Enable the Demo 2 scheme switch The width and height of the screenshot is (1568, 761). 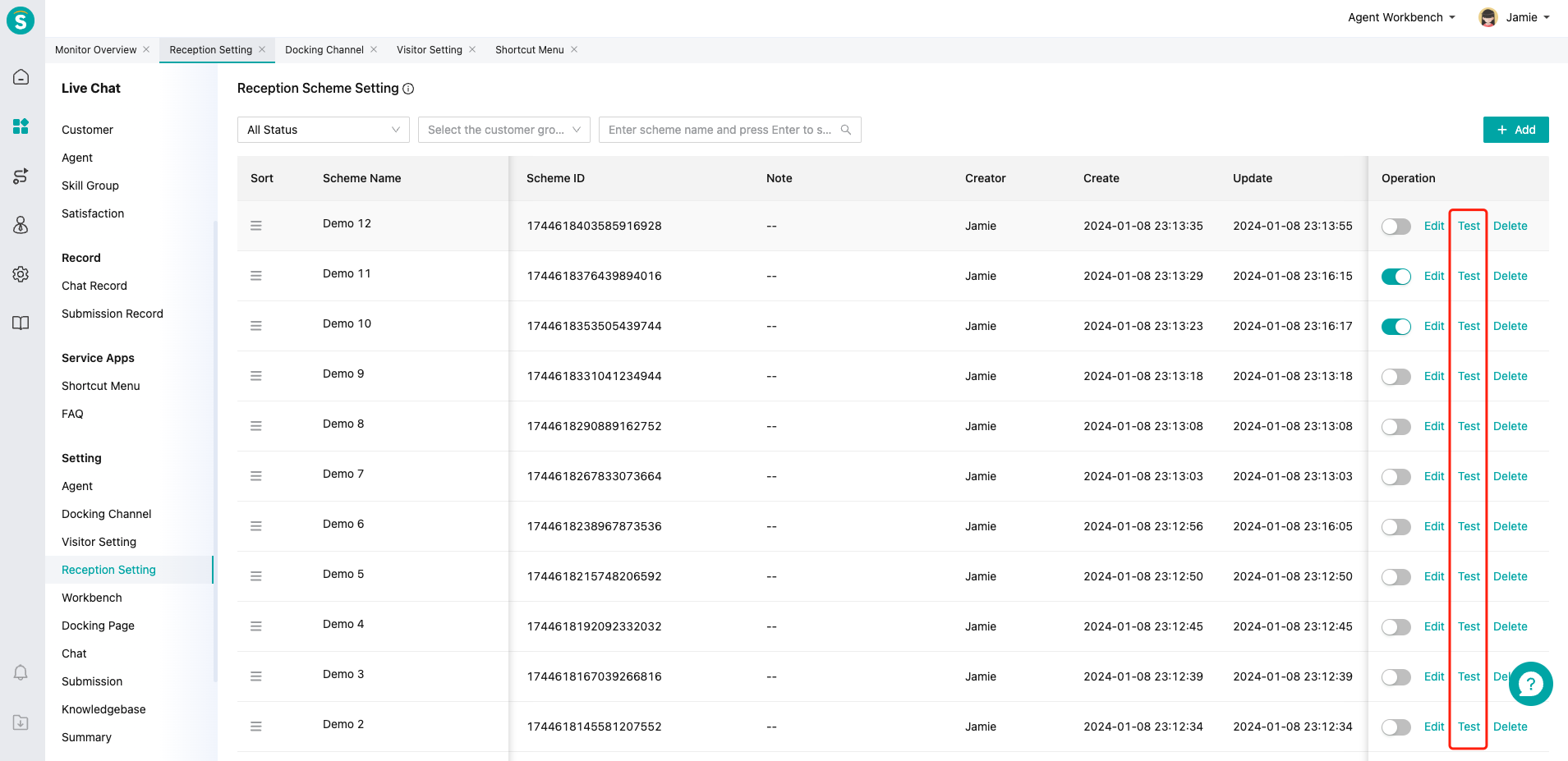[1396, 727]
